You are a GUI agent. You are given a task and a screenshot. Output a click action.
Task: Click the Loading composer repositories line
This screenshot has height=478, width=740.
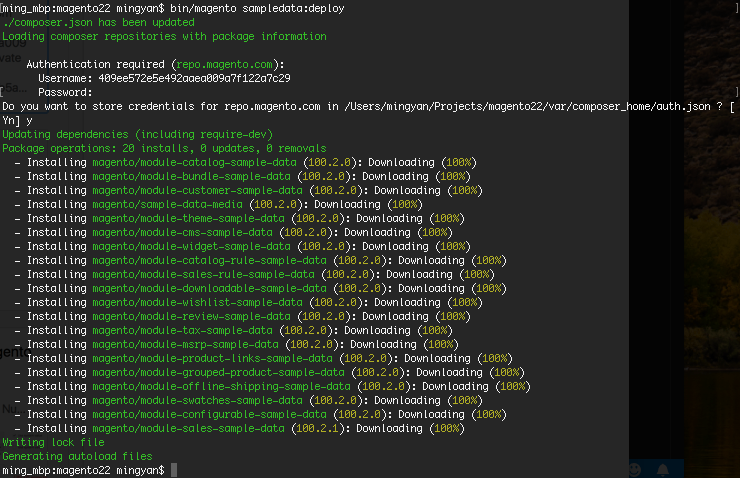pyautogui.click(x=164, y=36)
